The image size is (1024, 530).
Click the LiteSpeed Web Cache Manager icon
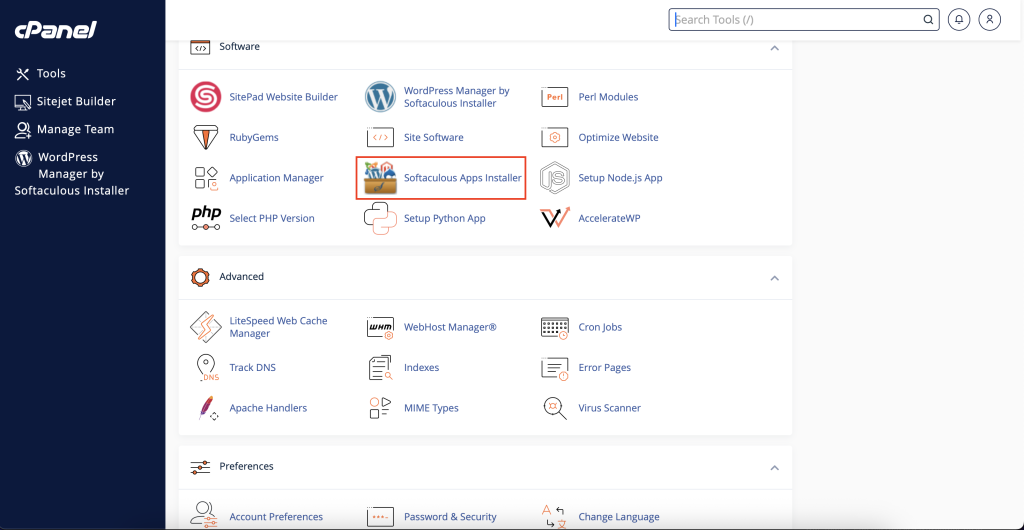206,327
